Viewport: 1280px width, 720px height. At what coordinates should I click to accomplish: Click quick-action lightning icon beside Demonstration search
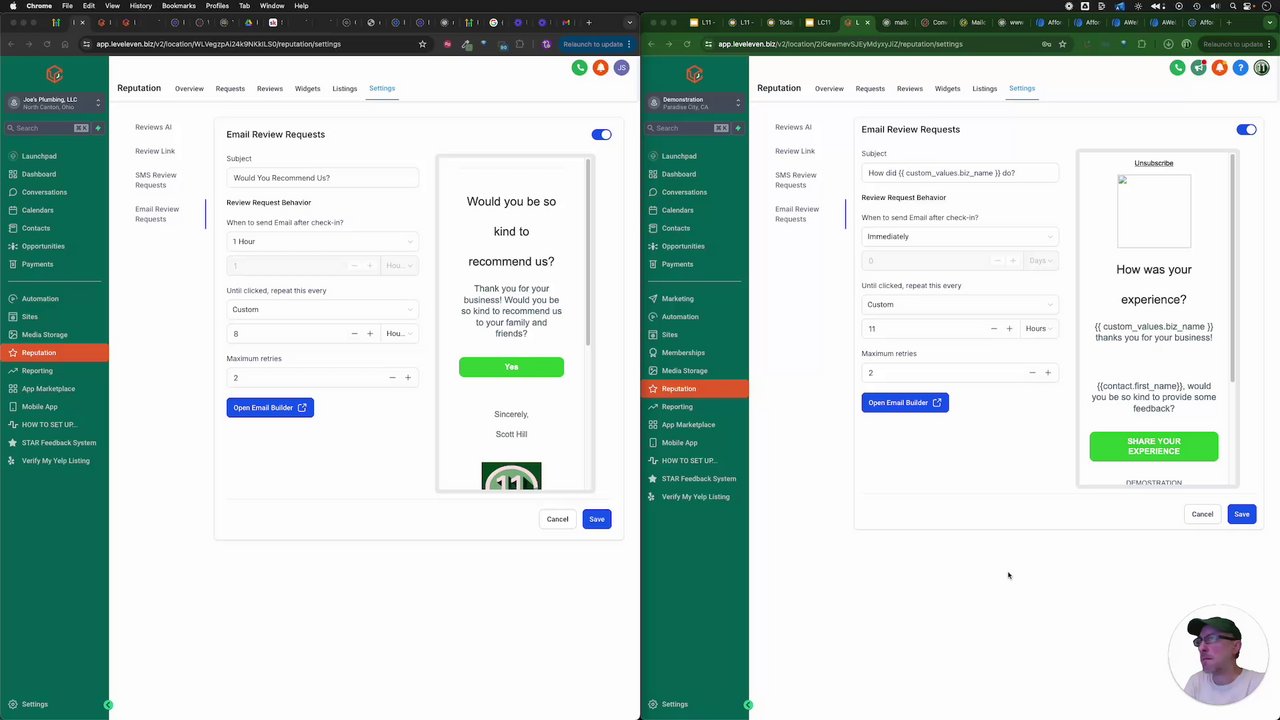pyautogui.click(x=738, y=128)
